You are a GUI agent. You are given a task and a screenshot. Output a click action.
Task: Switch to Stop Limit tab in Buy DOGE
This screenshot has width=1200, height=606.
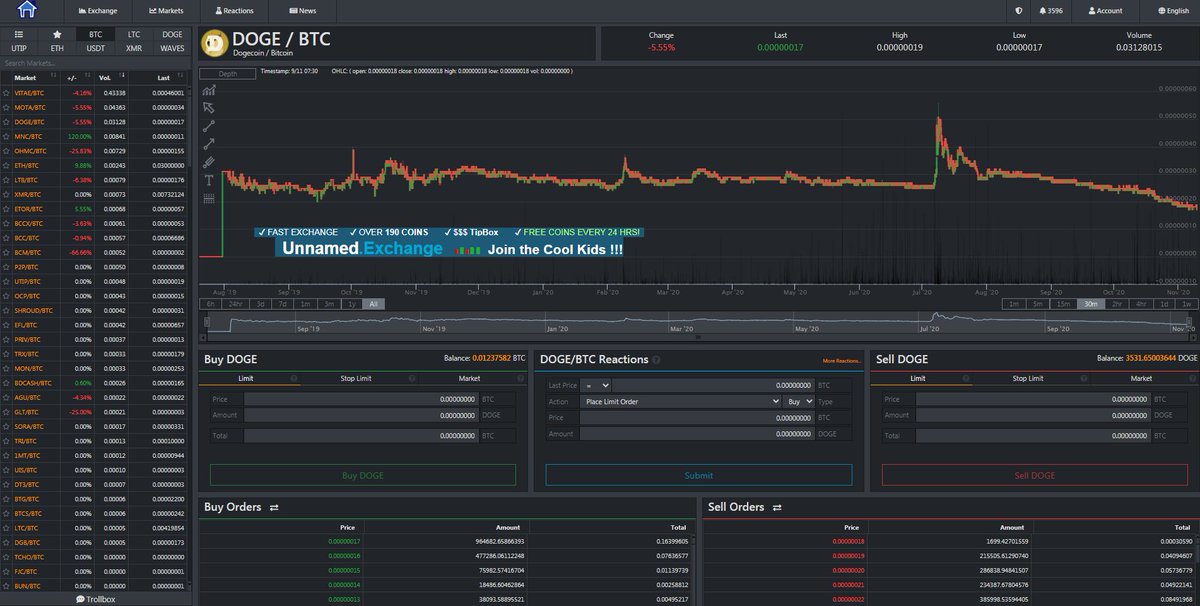point(356,379)
